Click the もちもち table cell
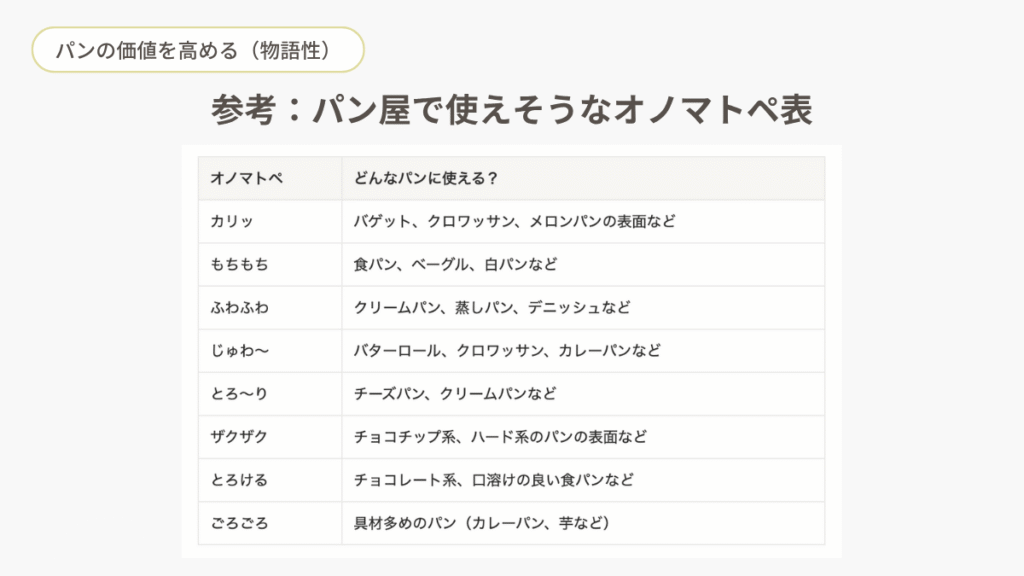This screenshot has width=1024, height=576. (x=240, y=264)
